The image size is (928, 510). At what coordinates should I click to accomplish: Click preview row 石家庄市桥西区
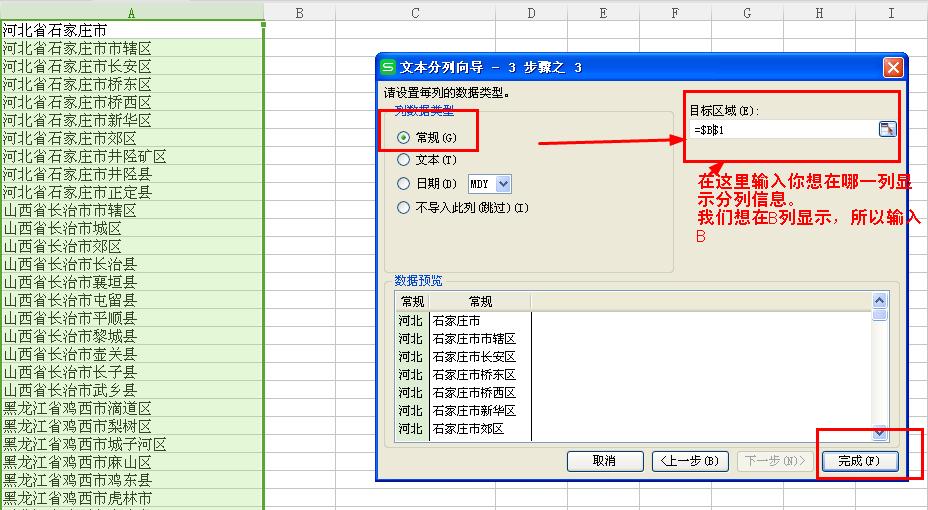tap(474, 393)
